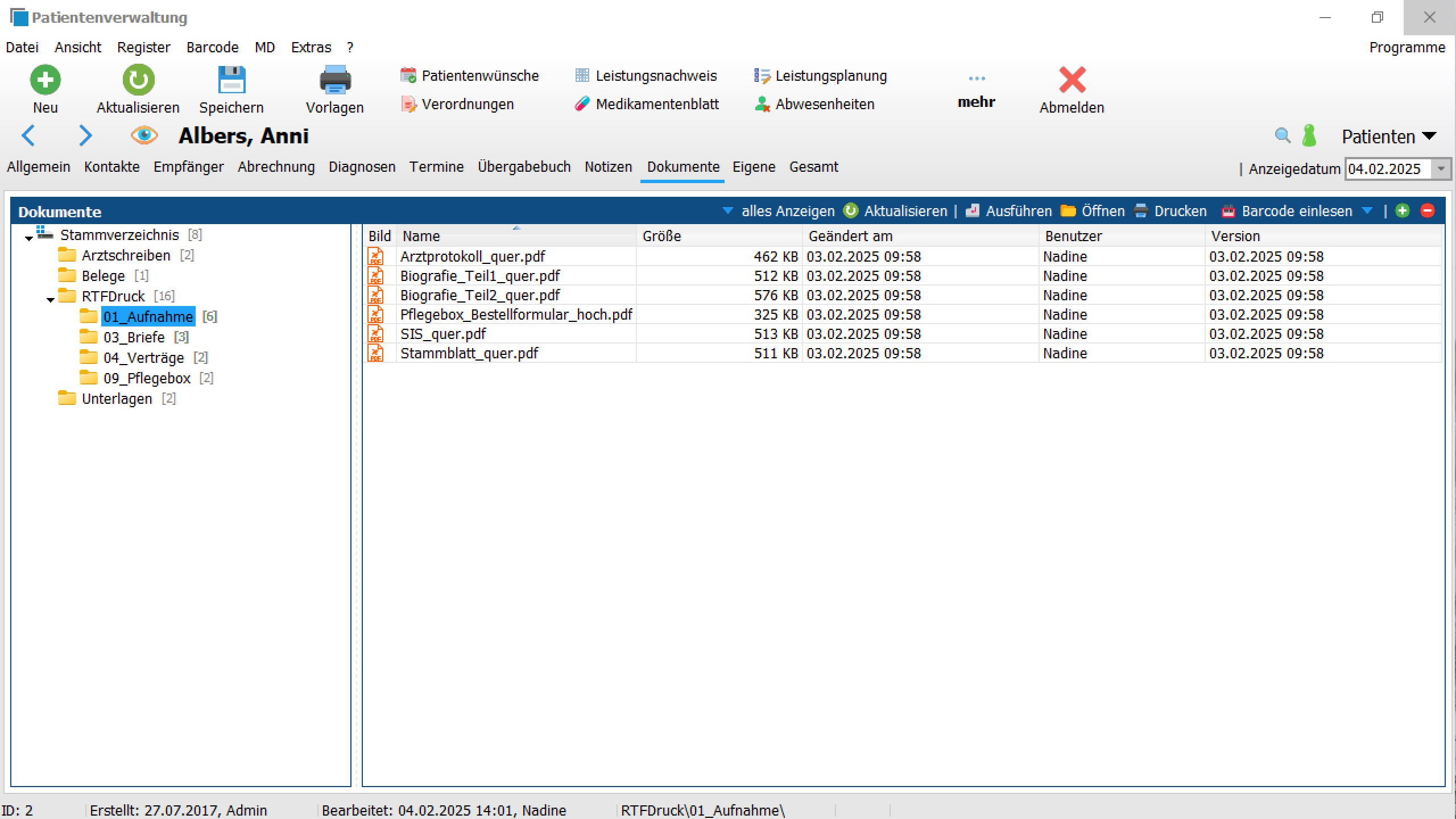Viewport: 1456px width, 819px height.
Task: Click the mehr button
Action: tap(976, 91)
